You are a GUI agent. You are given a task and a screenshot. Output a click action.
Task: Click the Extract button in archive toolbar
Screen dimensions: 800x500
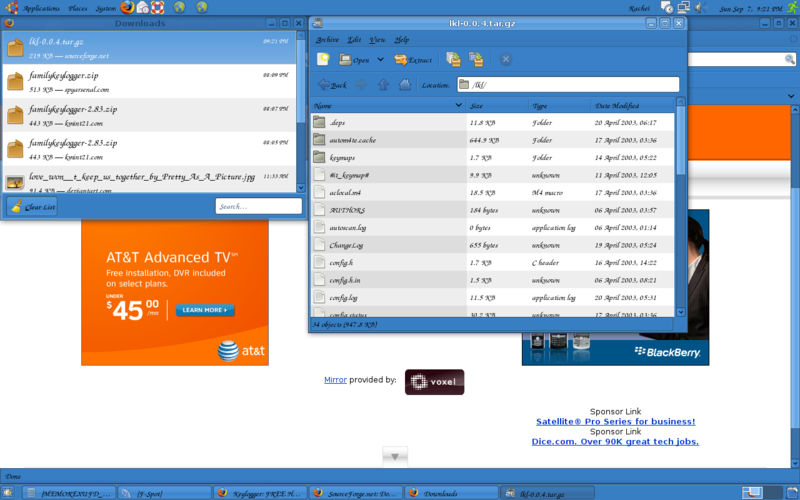pyautogui.click(x=413, y=60)
